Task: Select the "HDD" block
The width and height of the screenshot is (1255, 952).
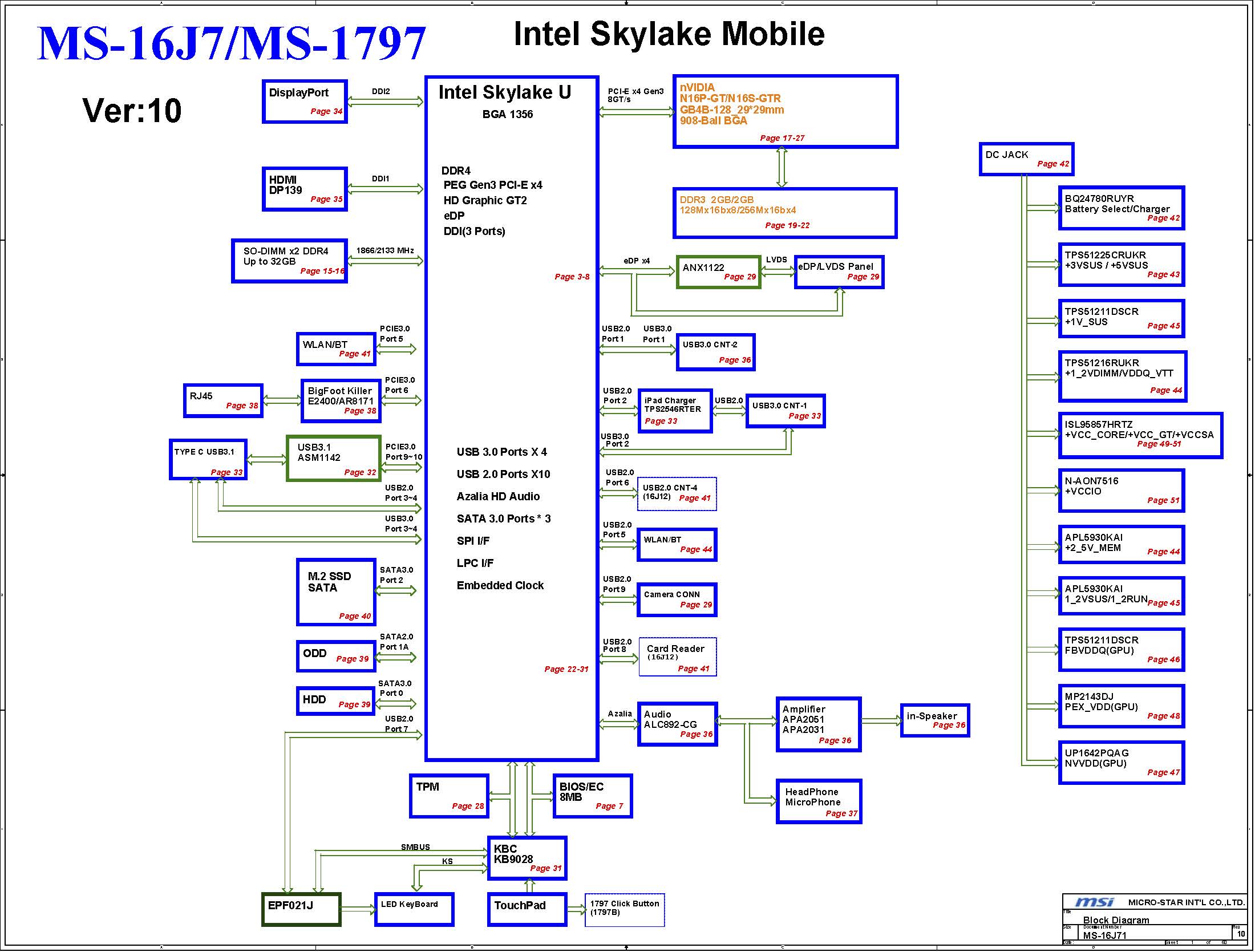Action: 336,702
